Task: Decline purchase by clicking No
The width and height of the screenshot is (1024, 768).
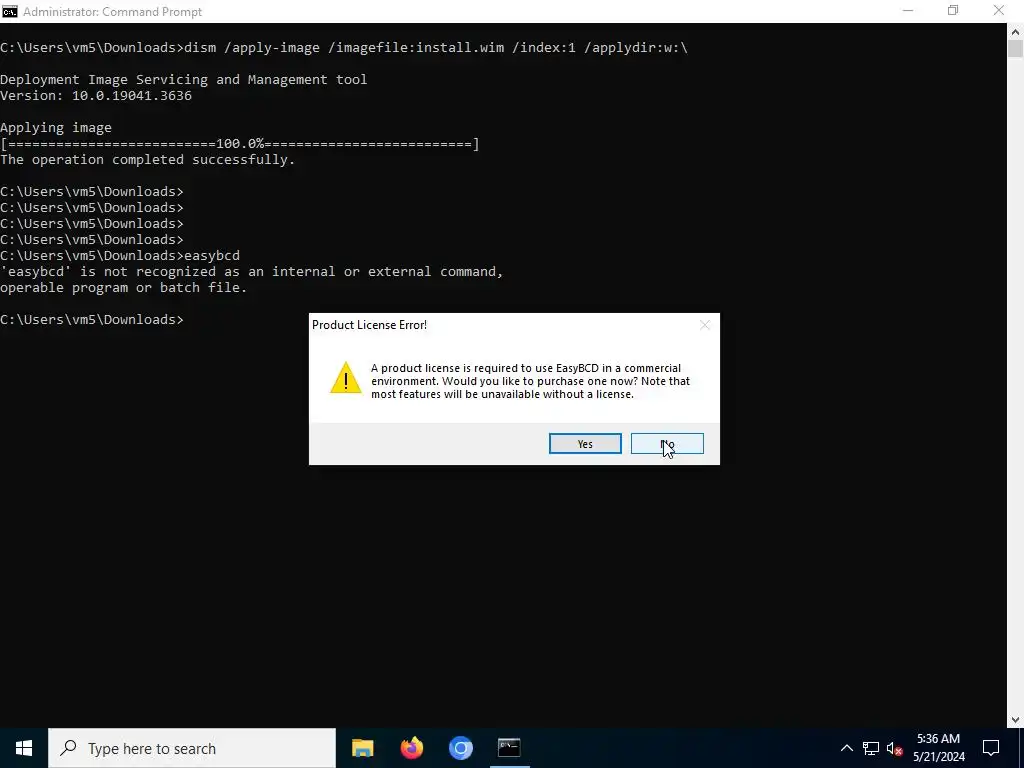Action: pos(667,443)
